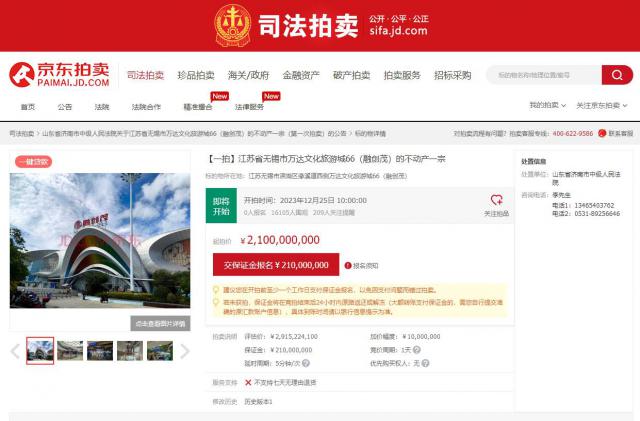Image resolution: width=640 pixels, height=421 pixels.
Task: Click the 点击查看图片详情 button
Action: [160, 323]
